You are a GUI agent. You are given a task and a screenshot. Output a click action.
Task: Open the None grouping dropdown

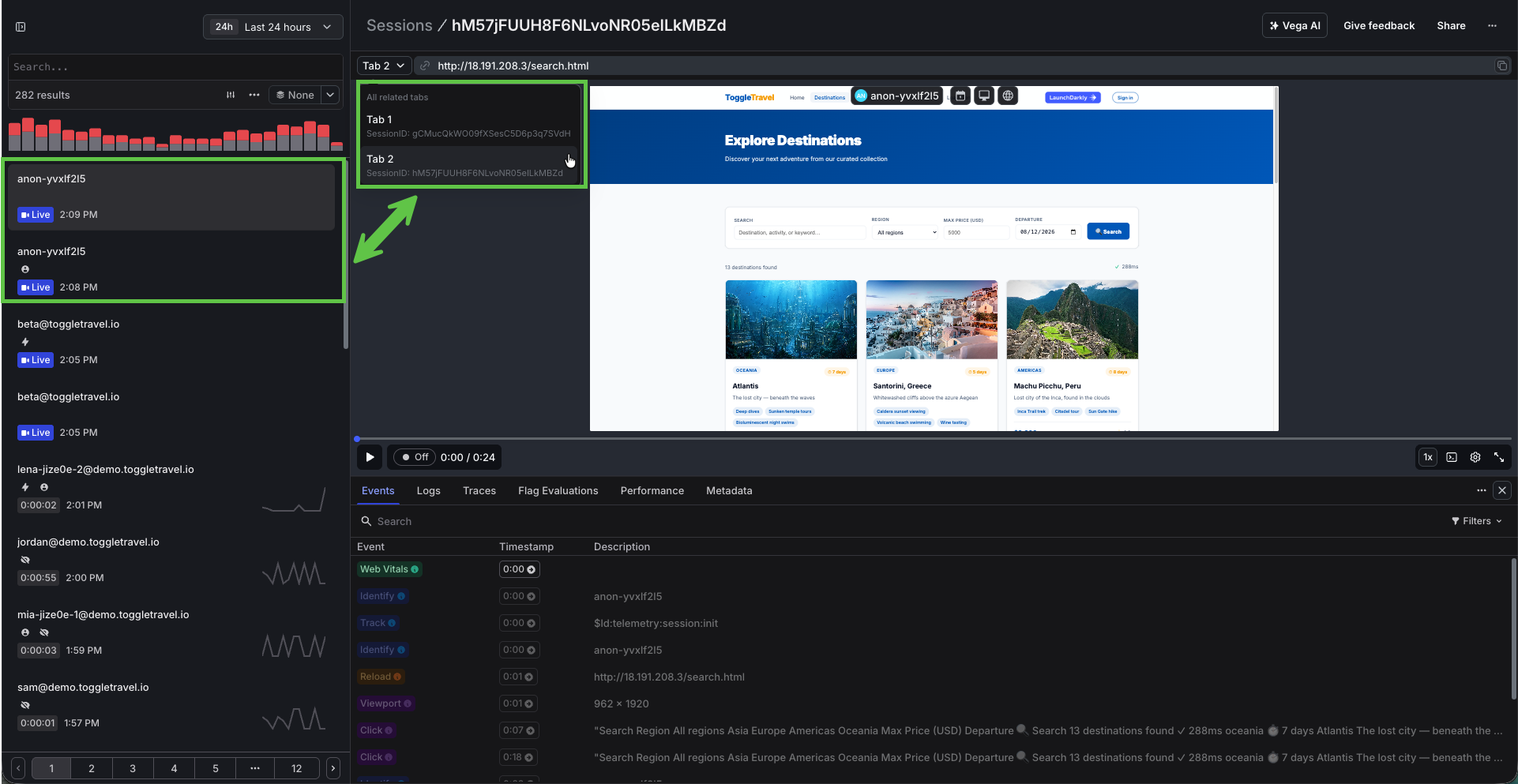295,95
